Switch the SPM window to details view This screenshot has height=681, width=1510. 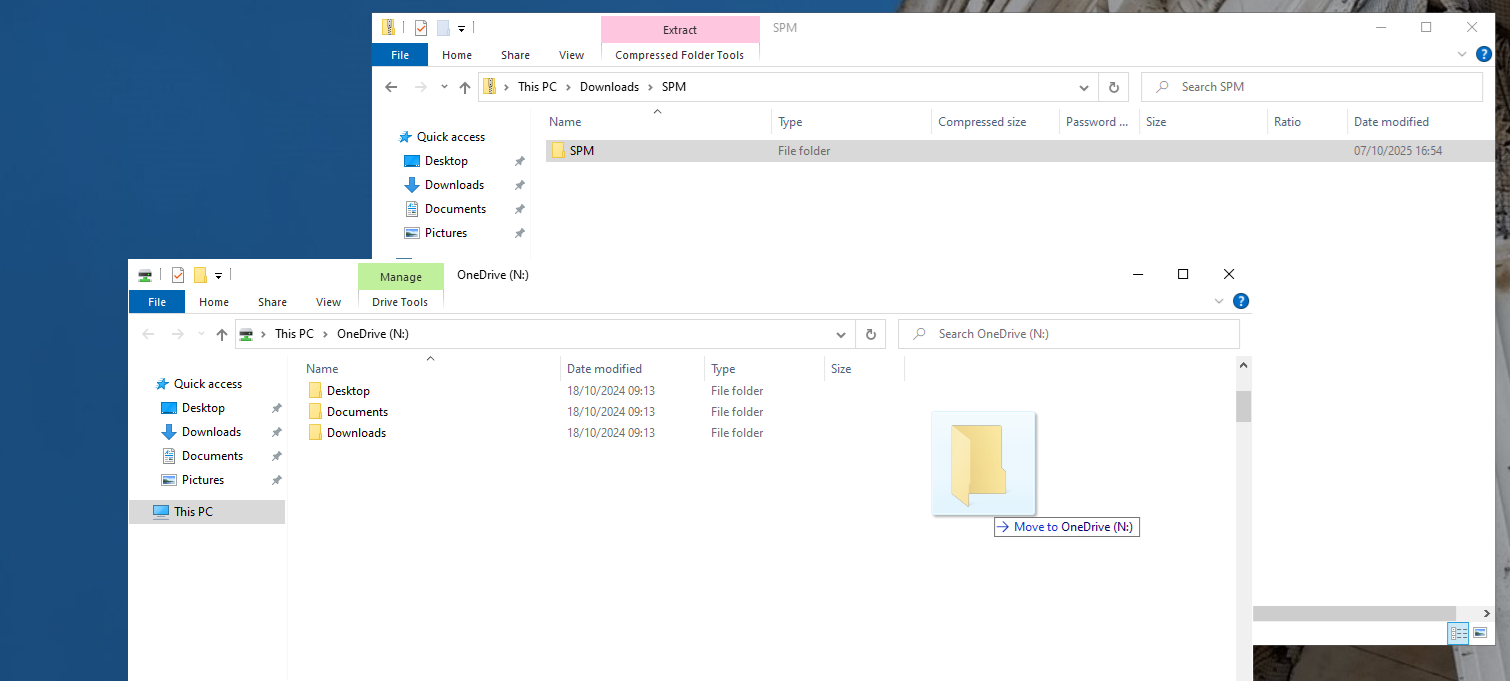tap(1458, 632)
